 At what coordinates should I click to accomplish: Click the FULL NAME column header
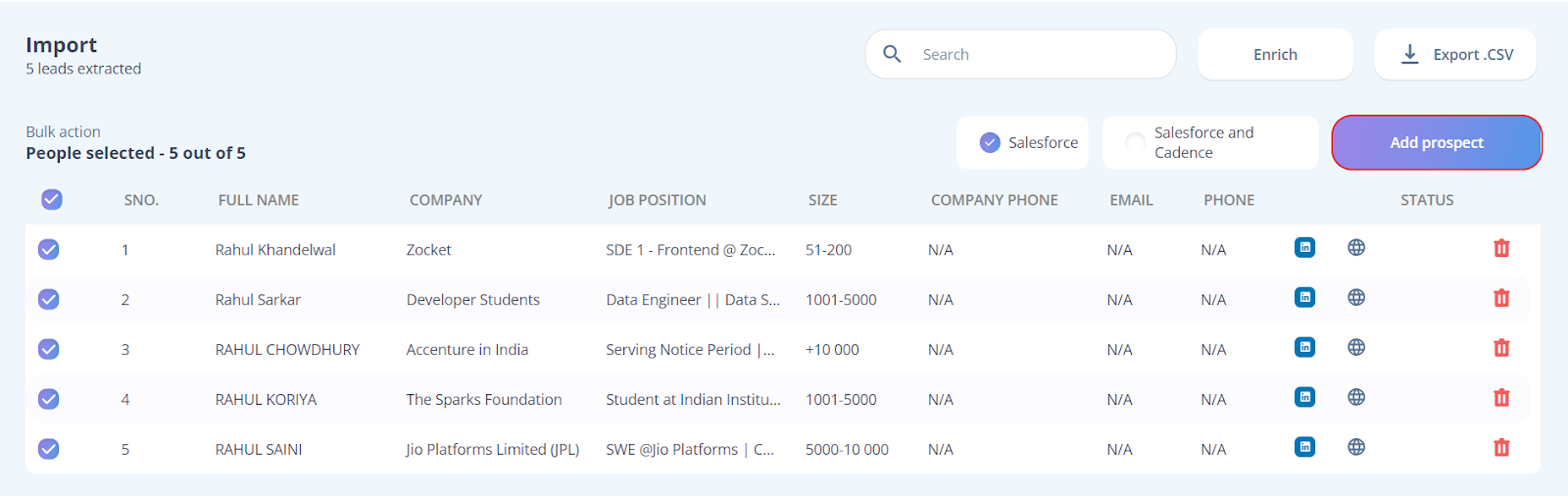click(x=259, y=200)
